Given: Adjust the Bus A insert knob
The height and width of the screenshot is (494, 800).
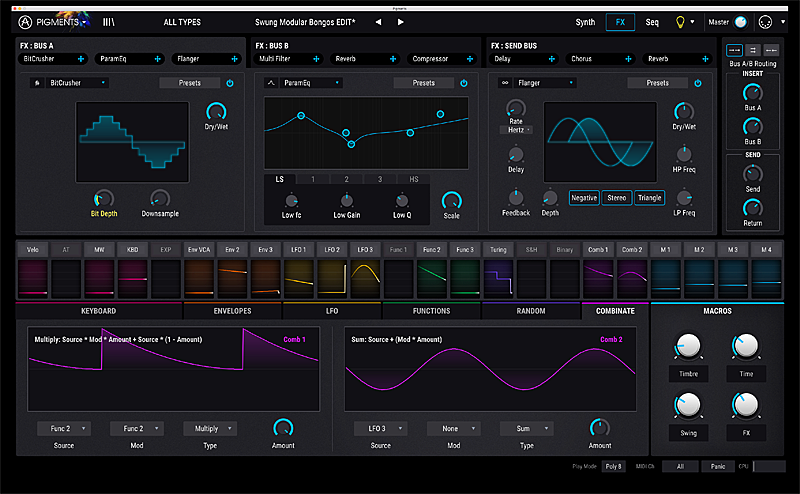Looking at the screenshot, I should (753, 92).
